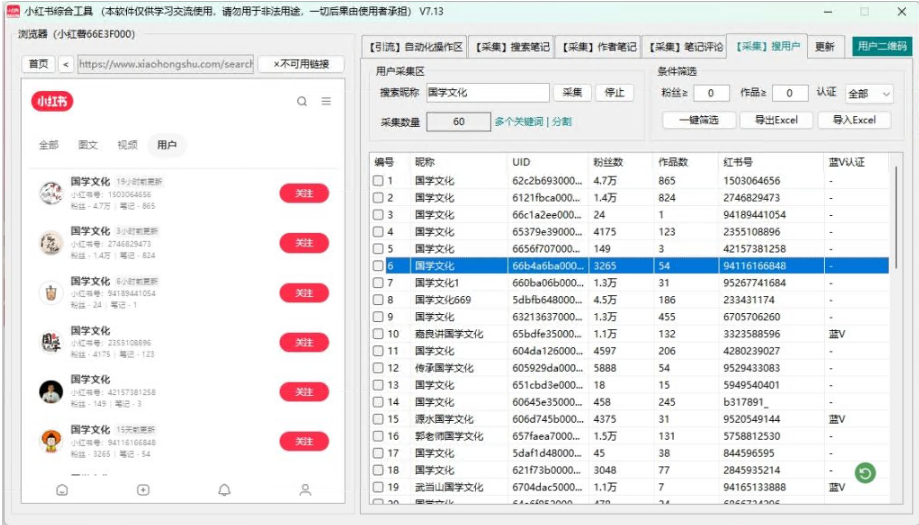This screenshot has width=919, height=525.
Task: Click the 采集 button
Action: point(572,93)
